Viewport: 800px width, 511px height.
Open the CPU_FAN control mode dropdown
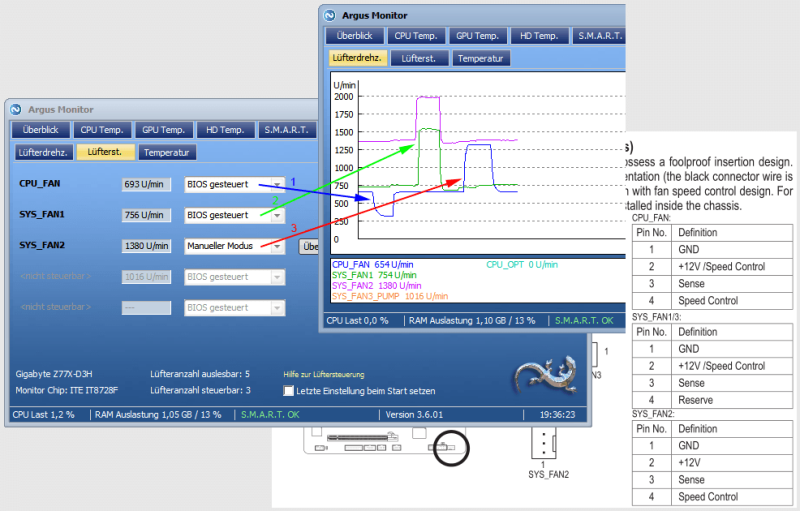235,185
